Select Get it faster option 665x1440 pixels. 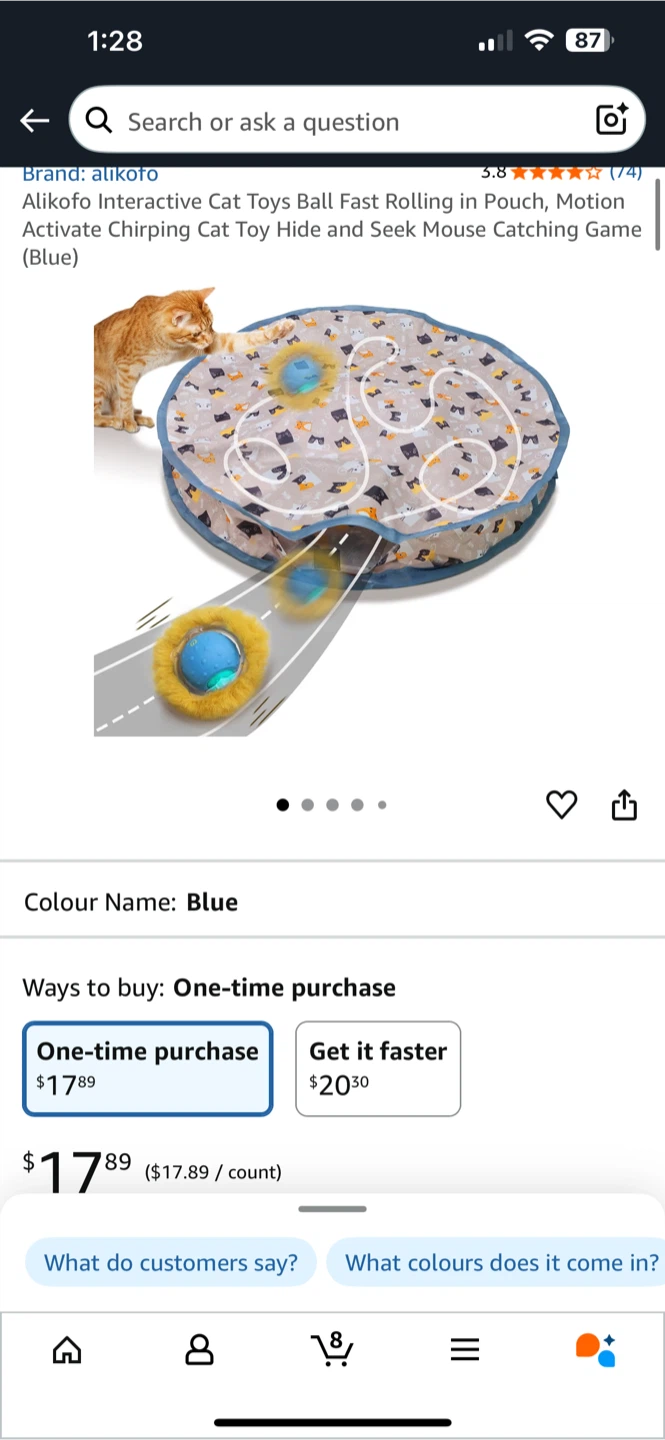[378, 1068]
